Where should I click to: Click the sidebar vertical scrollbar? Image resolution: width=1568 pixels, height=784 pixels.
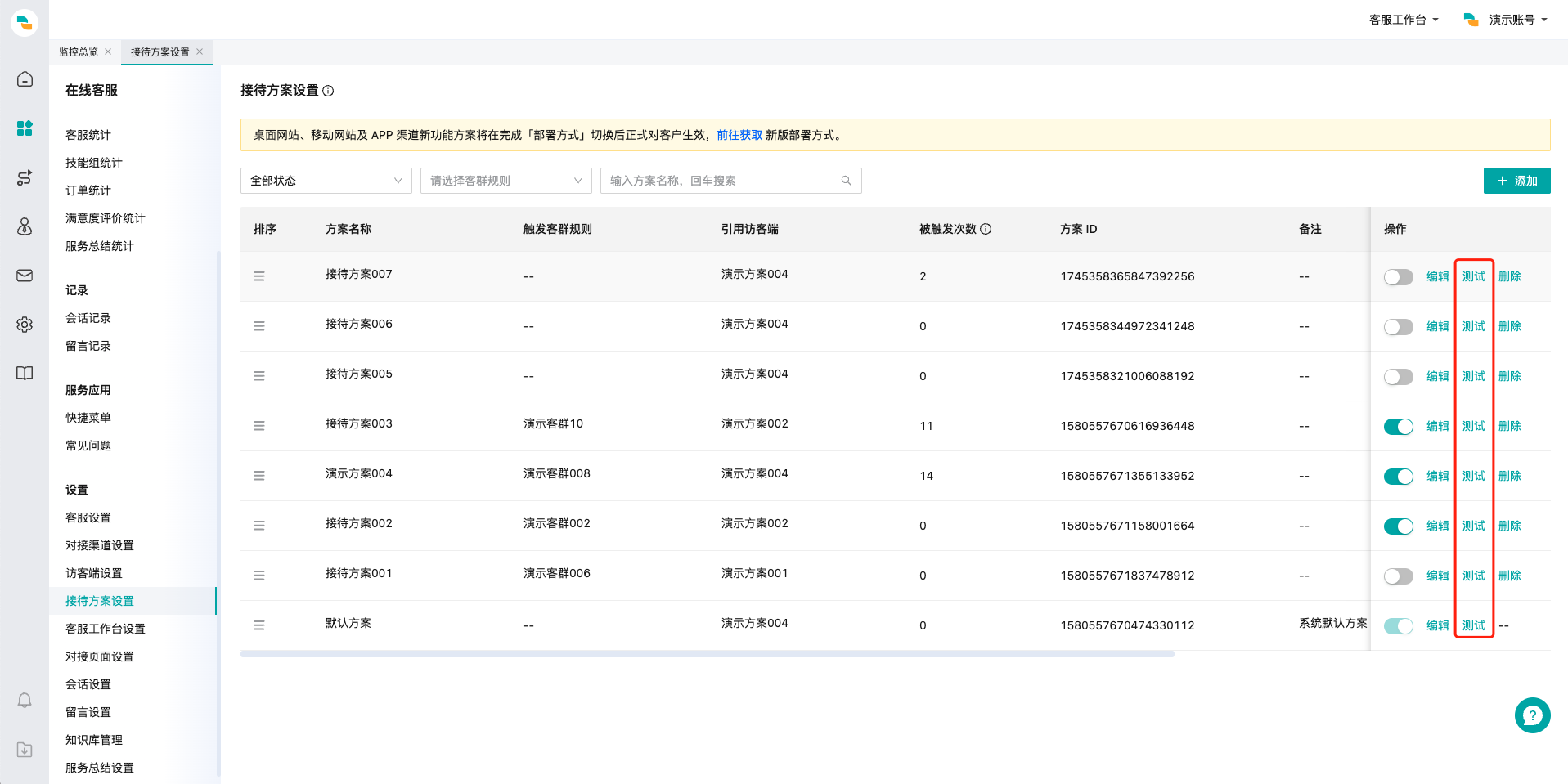(218, 513)
